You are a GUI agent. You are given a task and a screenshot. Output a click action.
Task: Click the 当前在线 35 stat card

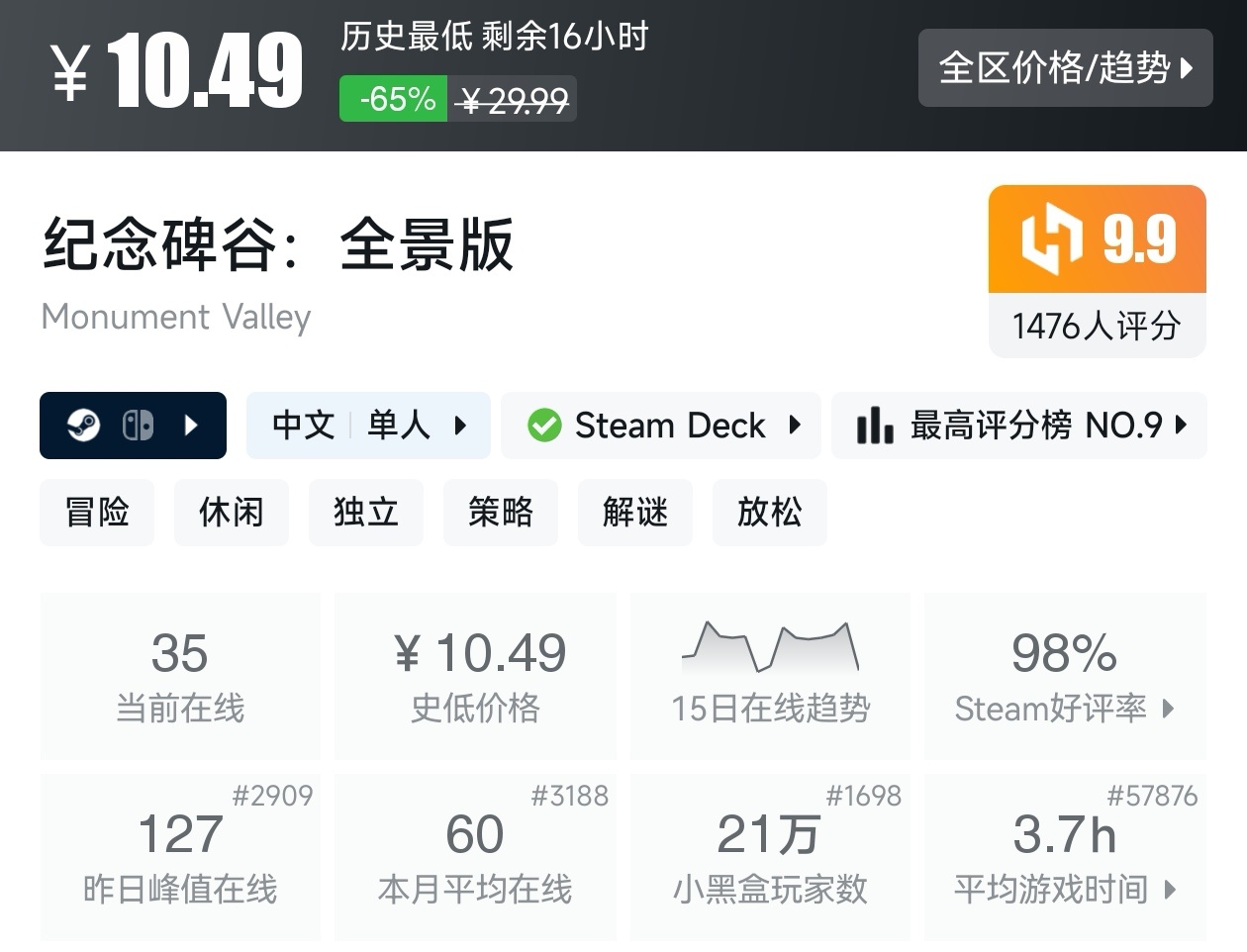click(x=180, y=677)
